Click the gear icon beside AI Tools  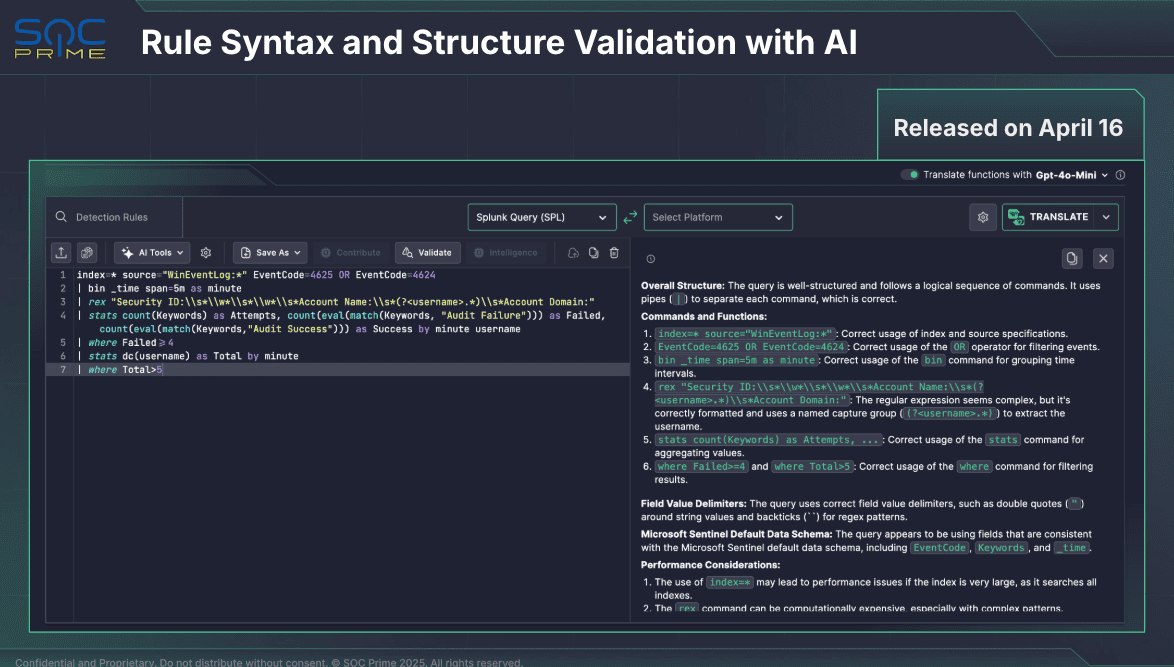tap(206, 253)
